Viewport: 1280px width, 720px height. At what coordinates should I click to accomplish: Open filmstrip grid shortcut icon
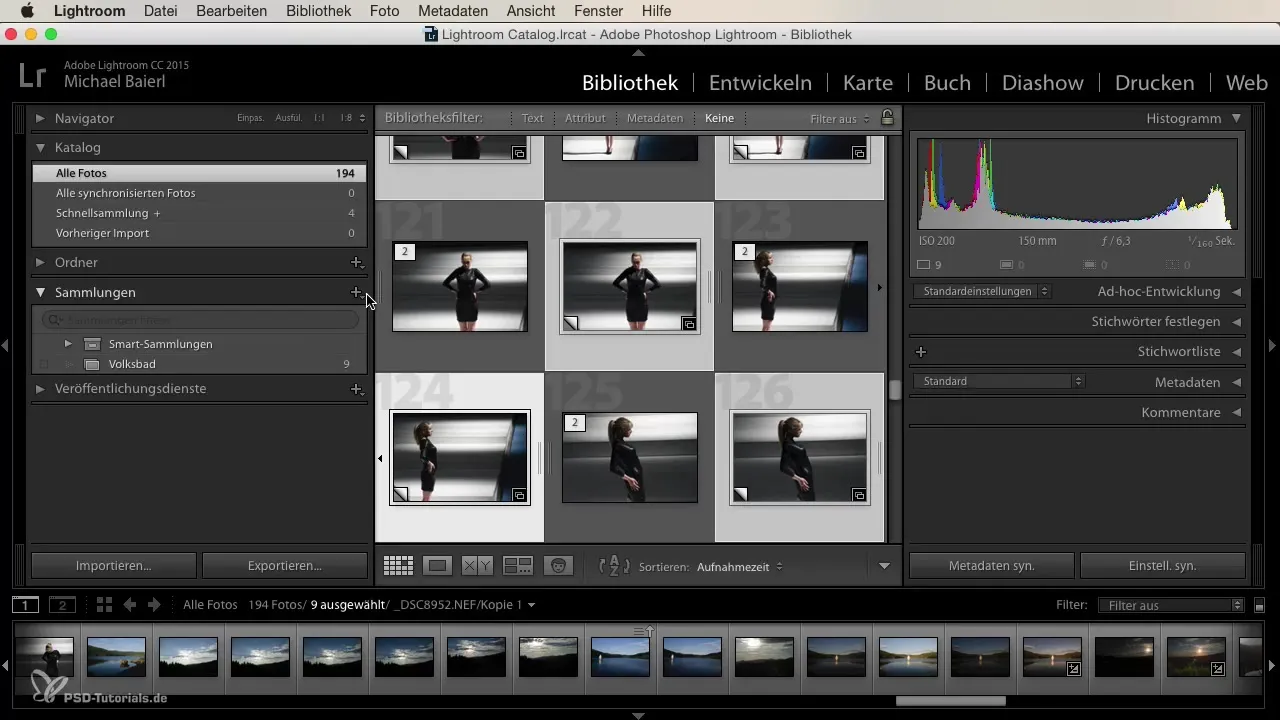pos(104,605)
